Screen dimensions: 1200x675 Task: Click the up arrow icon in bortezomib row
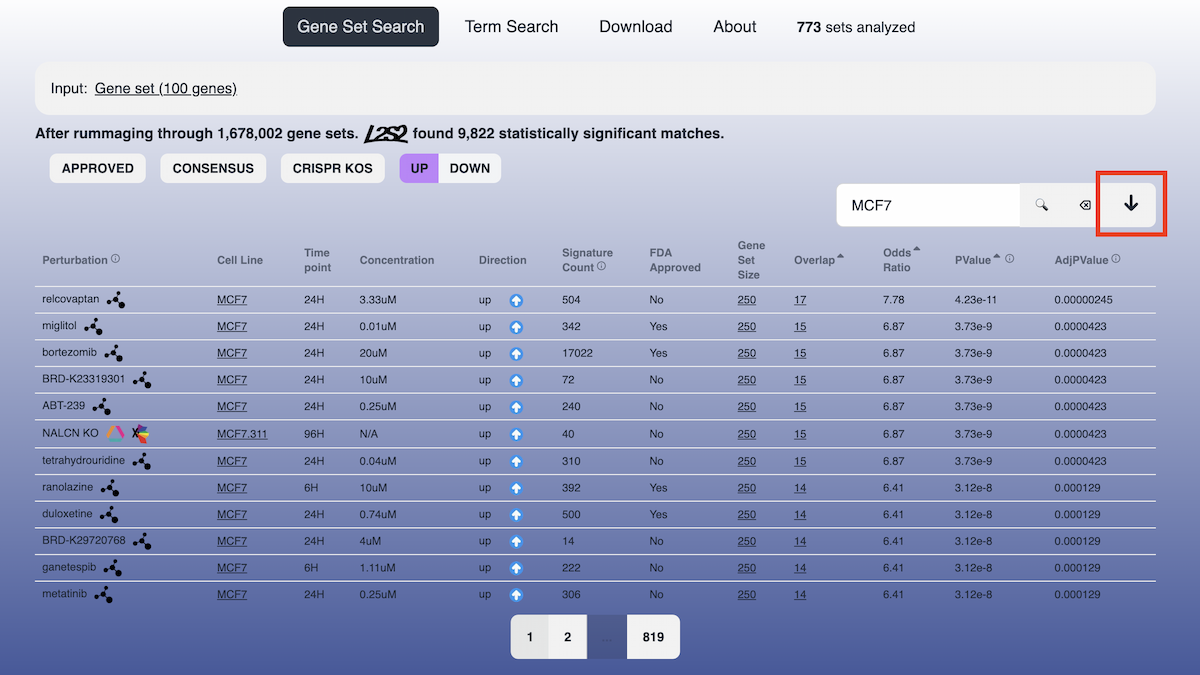516,353
